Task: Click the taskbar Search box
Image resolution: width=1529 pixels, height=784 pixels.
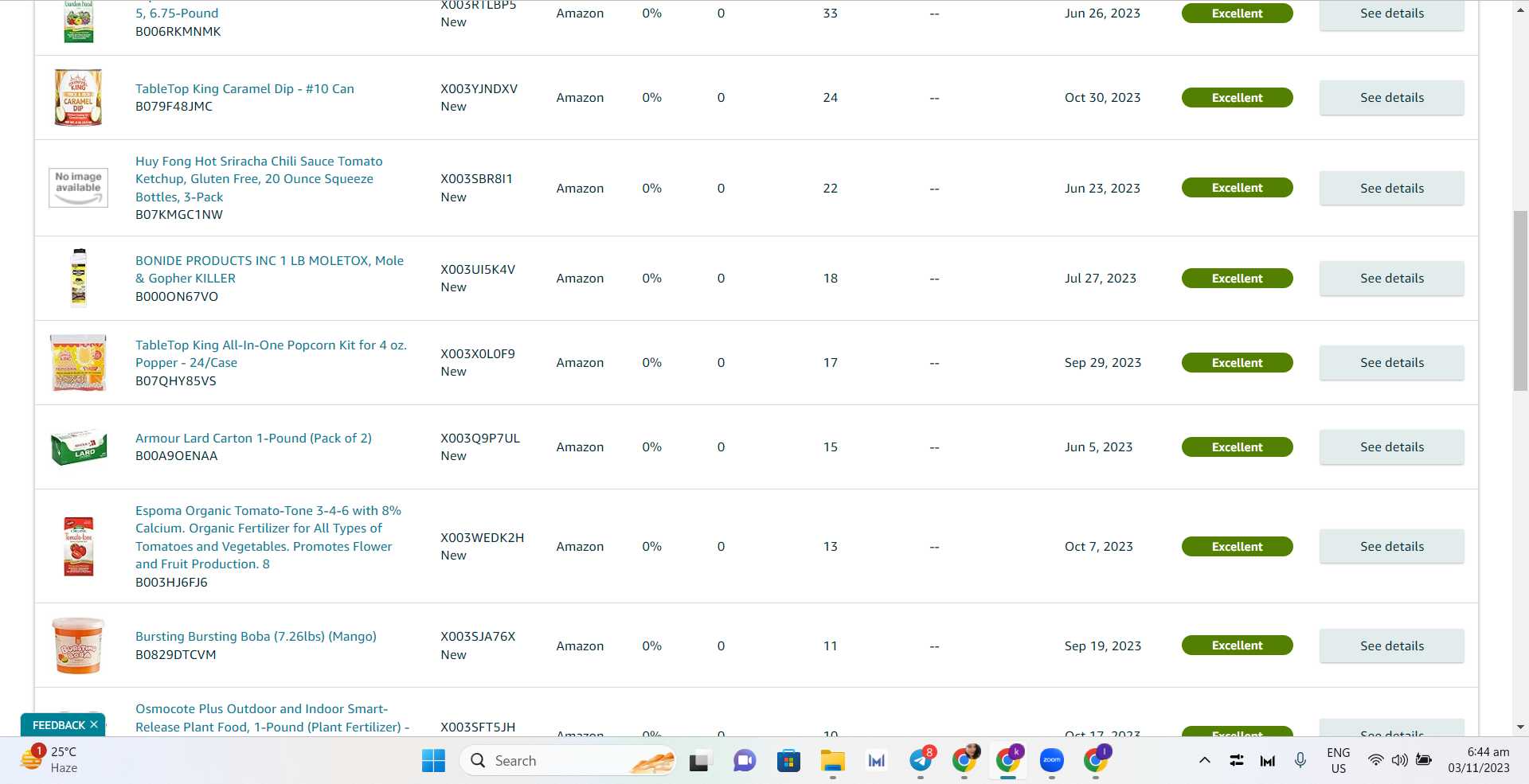Action: (567, 761)
